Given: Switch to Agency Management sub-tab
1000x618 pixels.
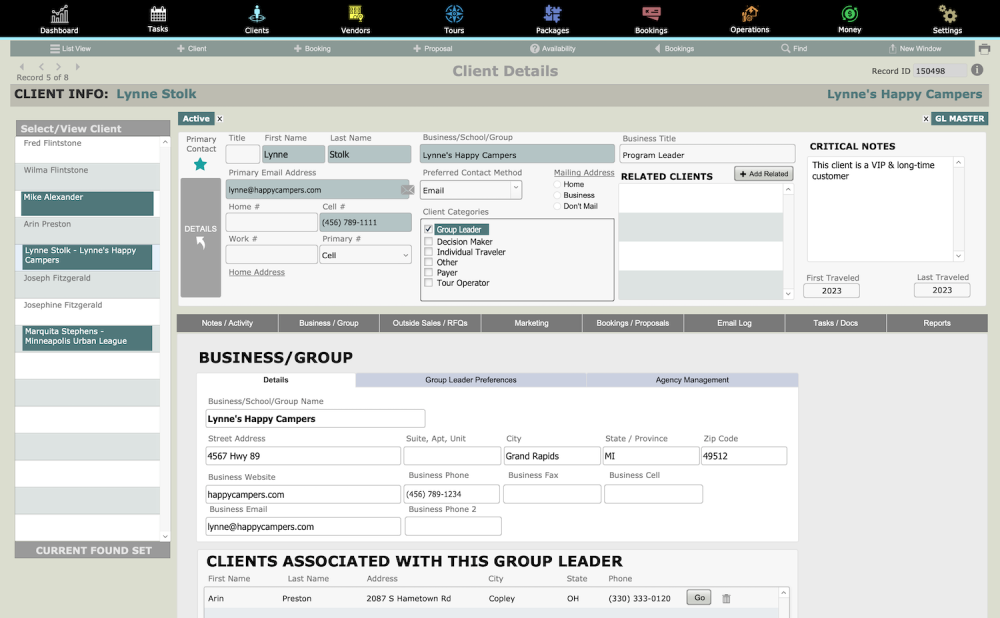Looking at the screenshot, I should (692, 380).
